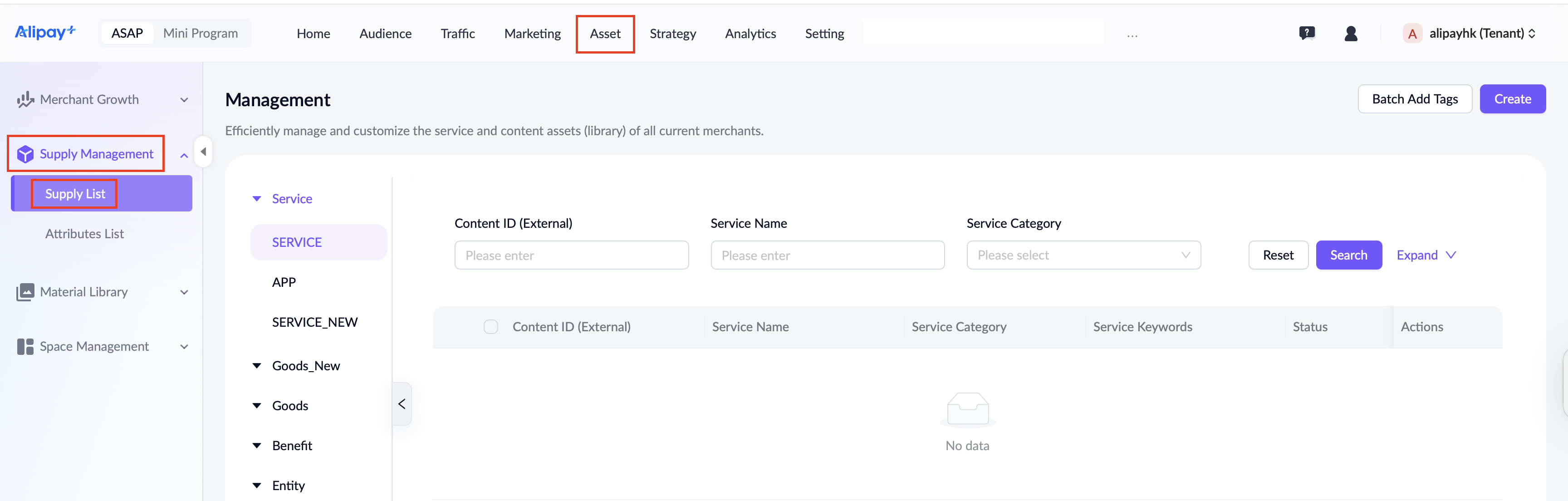Click the Space Management layout icon

(25, 346)
